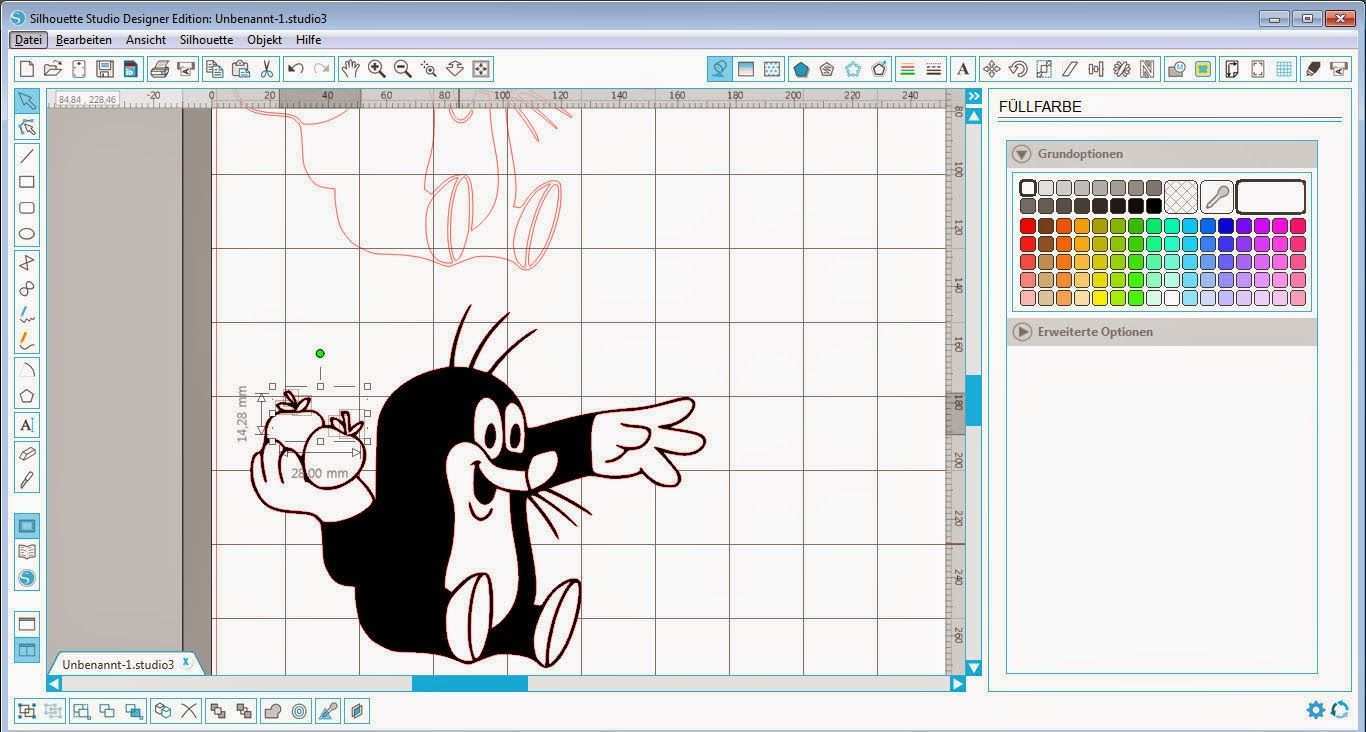Toggle the grid display icon
This screenshot has height=732, width=1366.
(x=1284, y=69)
